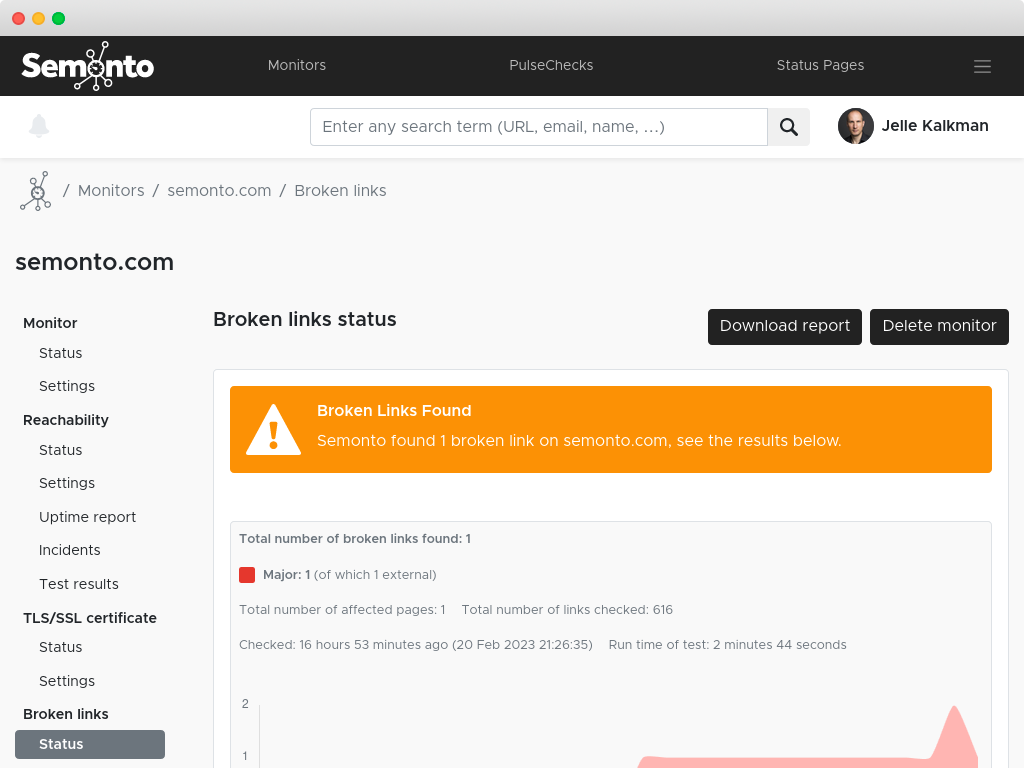The width and height of the screenshot is (1024, 768).
Task: Click the notification bell icon
Action: tap(39, 126)
